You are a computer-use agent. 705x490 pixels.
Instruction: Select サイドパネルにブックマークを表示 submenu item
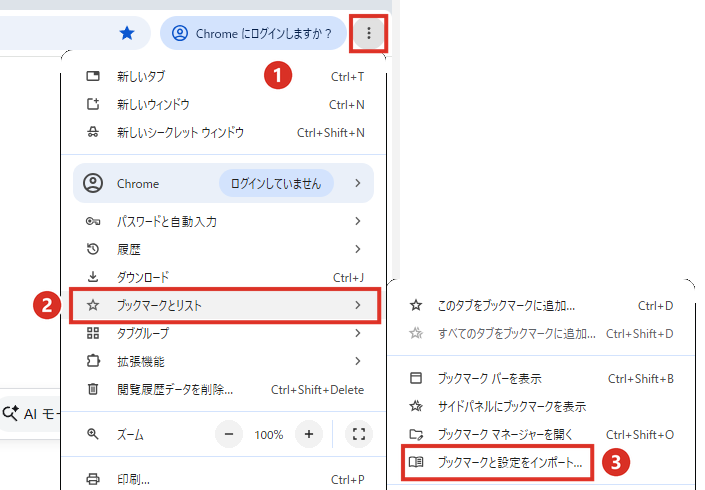(541, 406)
